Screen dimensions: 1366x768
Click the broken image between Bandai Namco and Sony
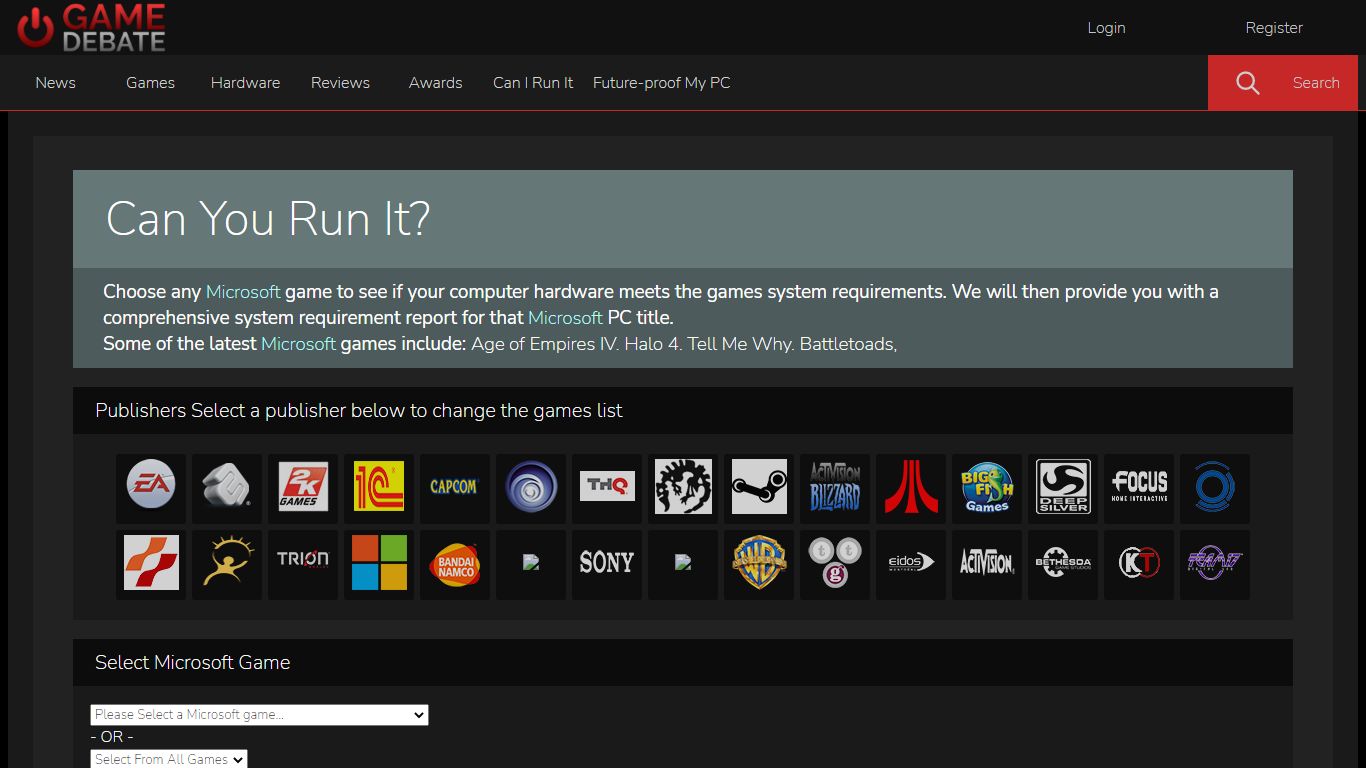tap(531, 563)
